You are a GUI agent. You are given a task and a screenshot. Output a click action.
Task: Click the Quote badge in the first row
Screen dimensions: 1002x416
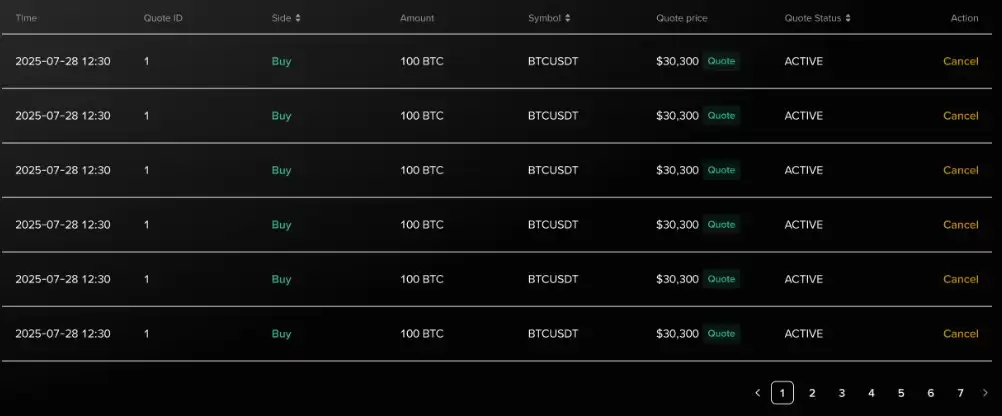721,61
